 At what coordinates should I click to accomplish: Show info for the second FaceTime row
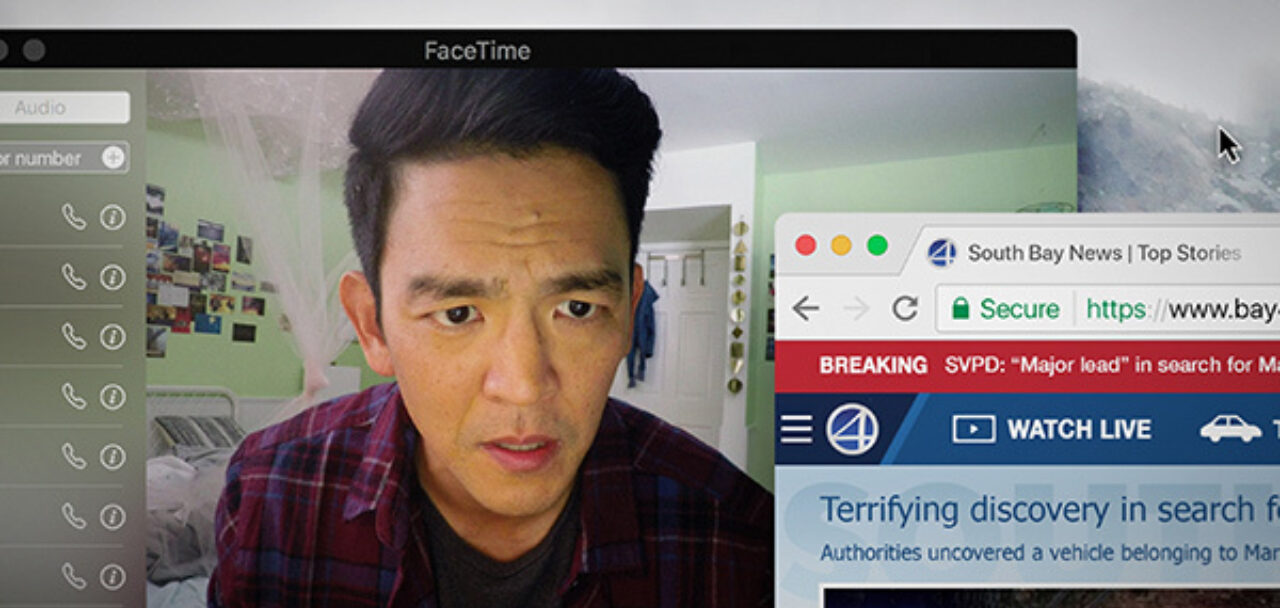click(112, 277)
